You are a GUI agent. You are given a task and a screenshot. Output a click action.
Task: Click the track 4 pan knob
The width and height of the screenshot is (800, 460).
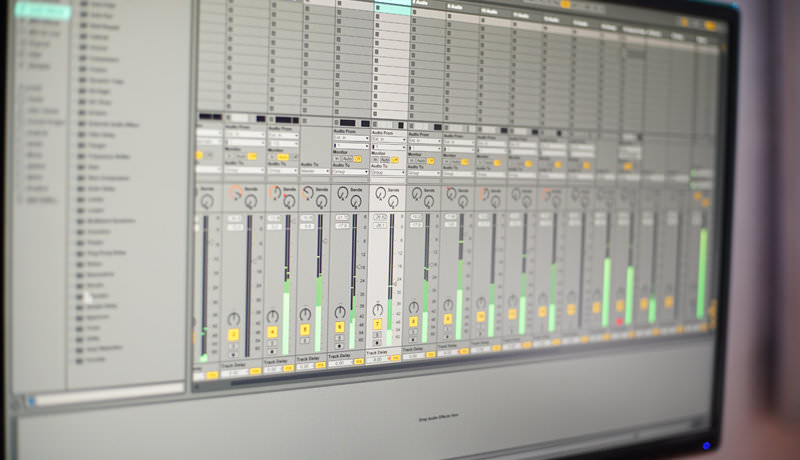click(x=272, y=316)
